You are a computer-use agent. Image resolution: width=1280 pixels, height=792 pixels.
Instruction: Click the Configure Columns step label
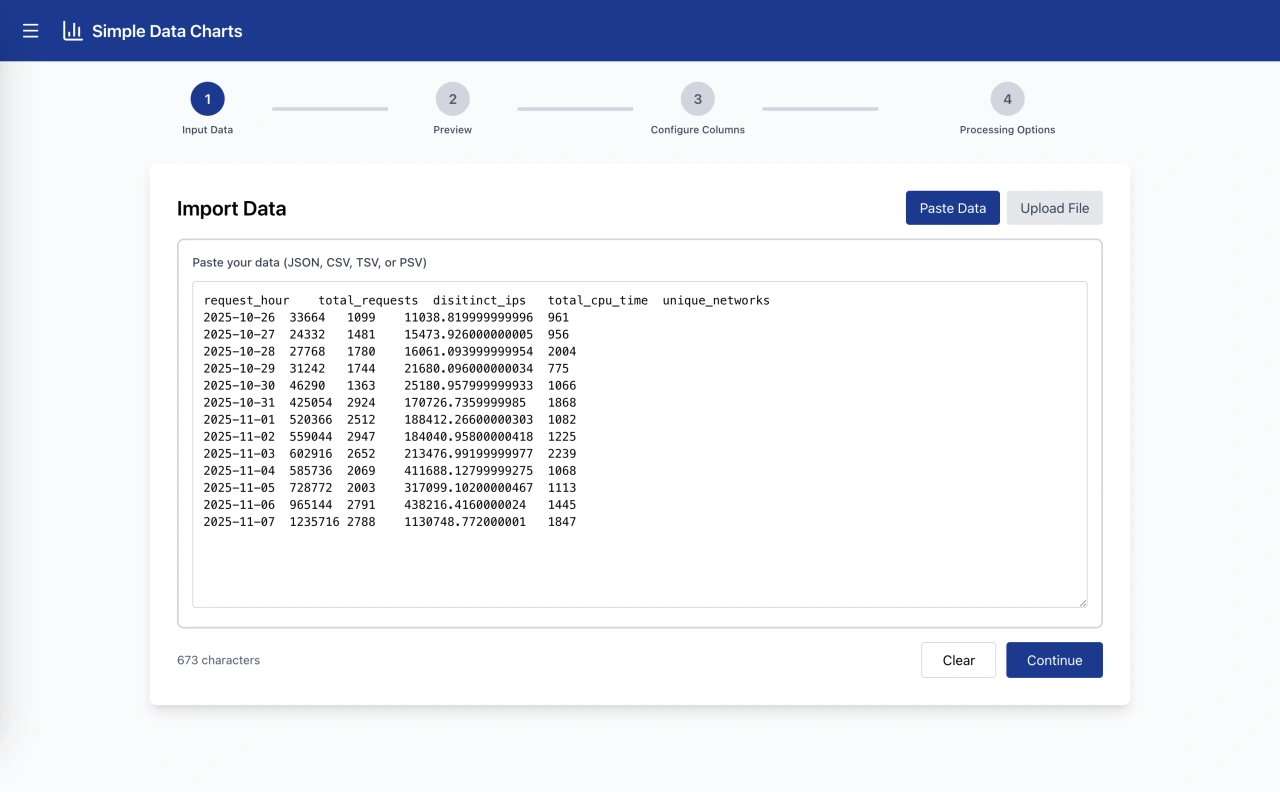pyautogui.click(x=697, y=129)
